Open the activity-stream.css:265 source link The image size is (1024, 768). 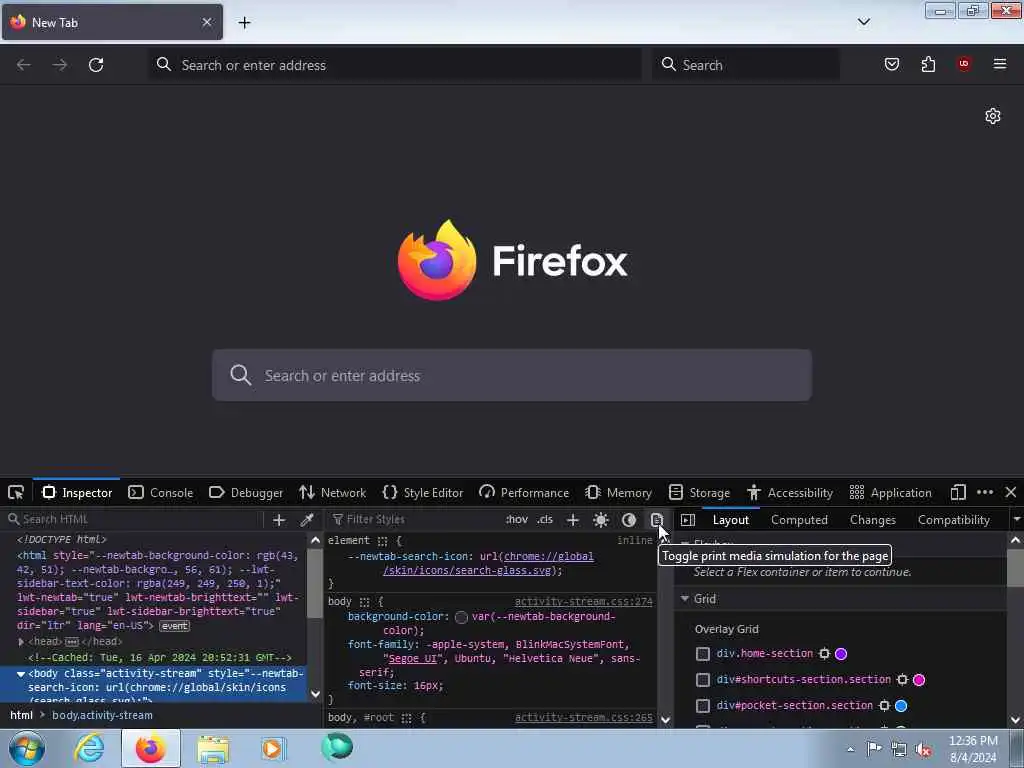tap(583, 718)
